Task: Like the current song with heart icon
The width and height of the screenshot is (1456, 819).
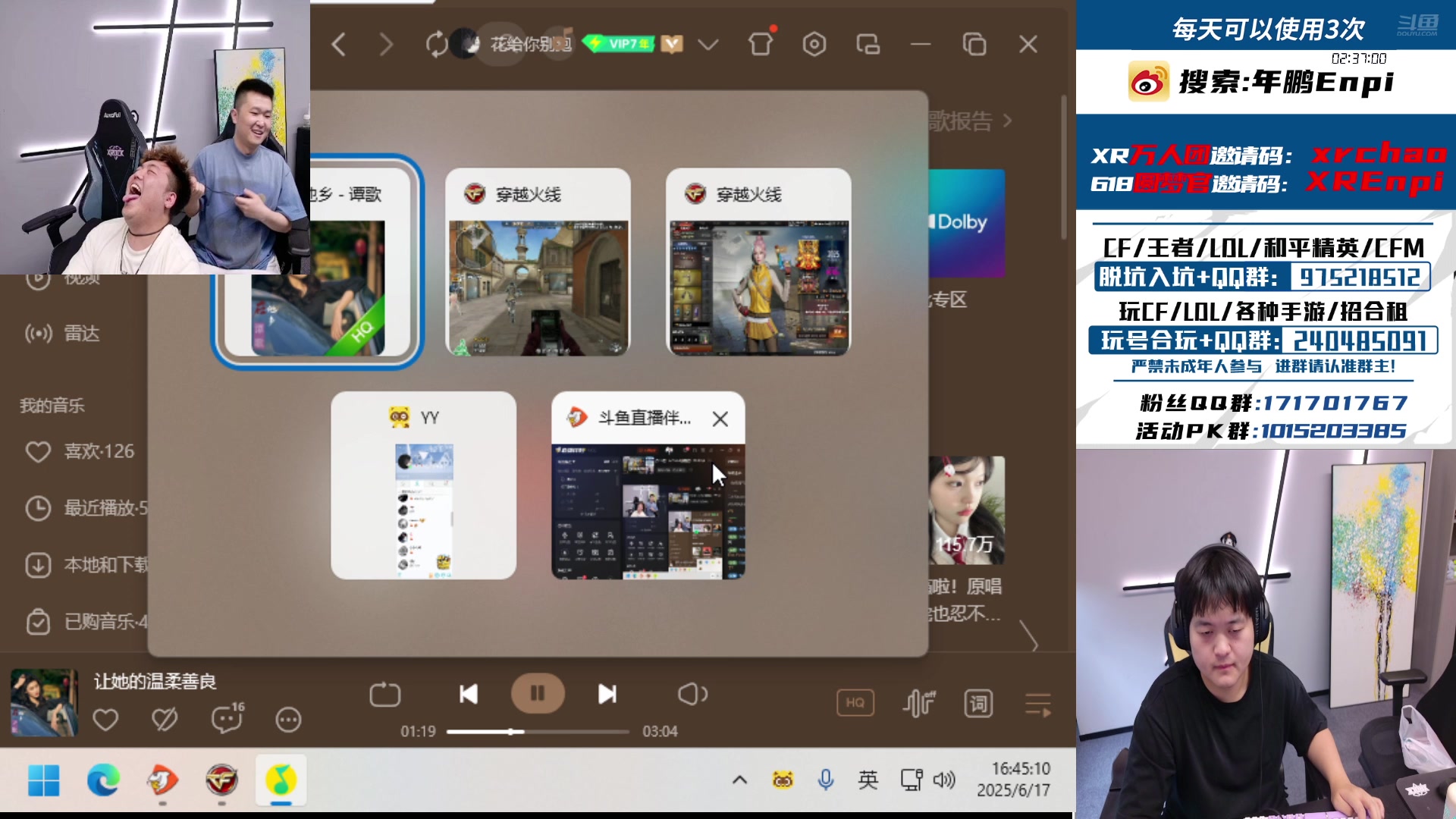Action: 105,719
